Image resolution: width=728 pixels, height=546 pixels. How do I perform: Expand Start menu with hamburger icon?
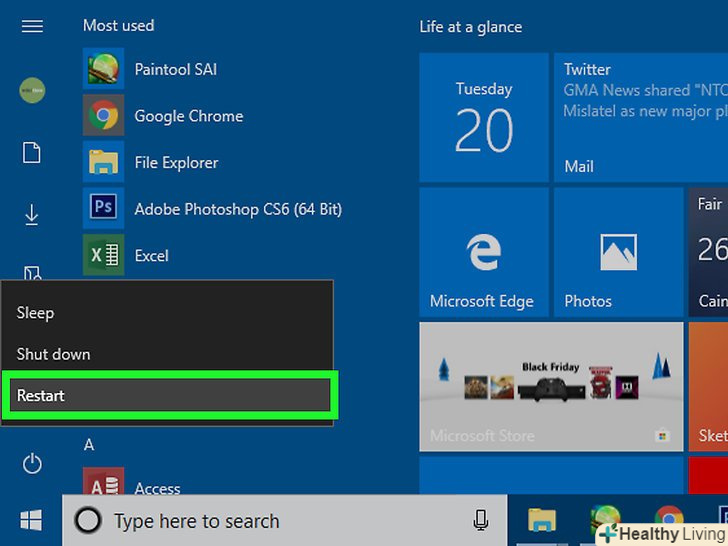32,26
